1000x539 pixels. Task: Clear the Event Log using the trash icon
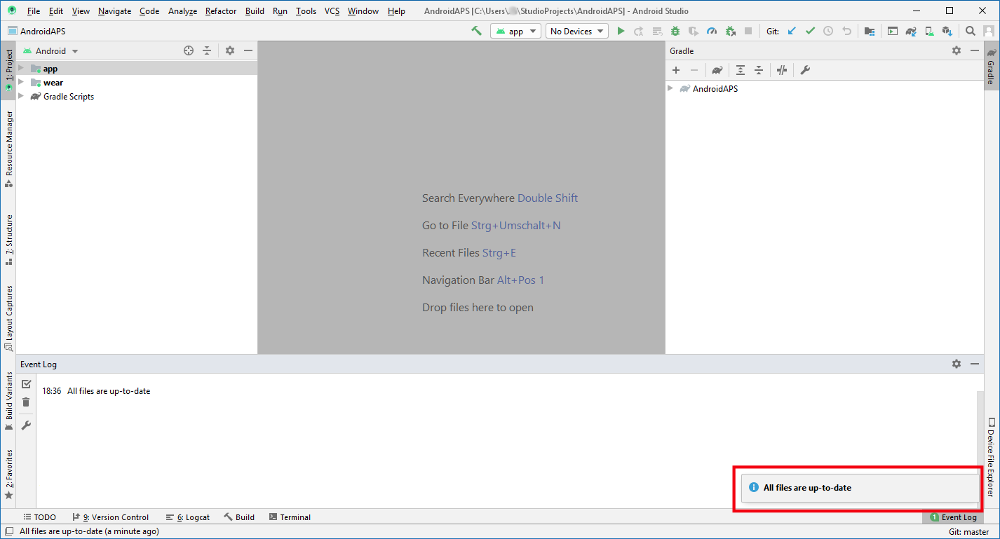tap(26, 402)
